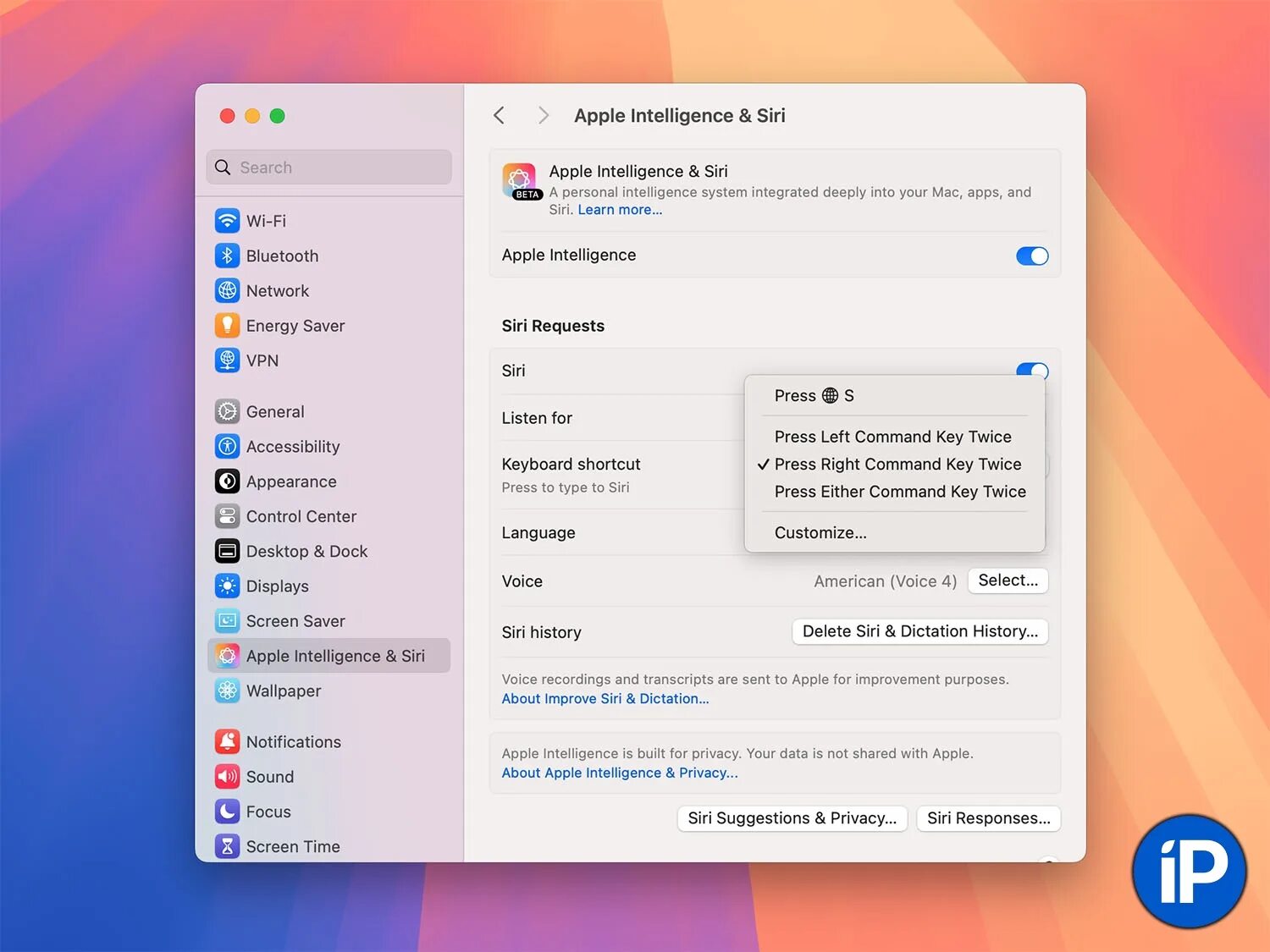Open Energy Saver lightbulb icon
Screen dimensions: 1270x952
[227, 325]
